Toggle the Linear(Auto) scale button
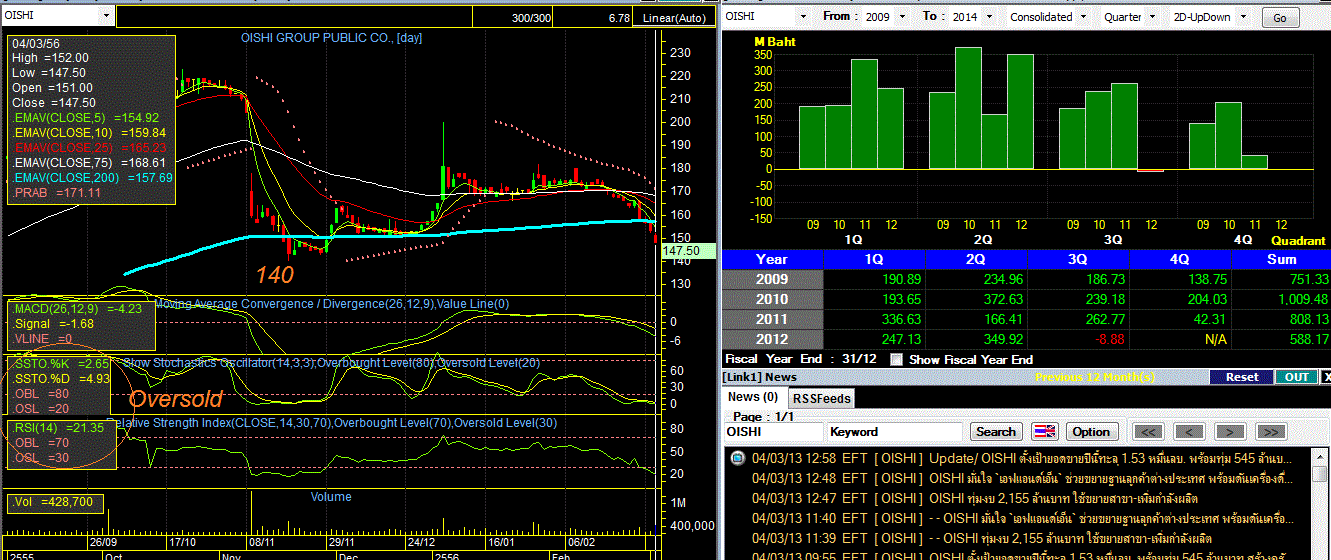The height and width of the screenshot is (560, 1331). 674,18
